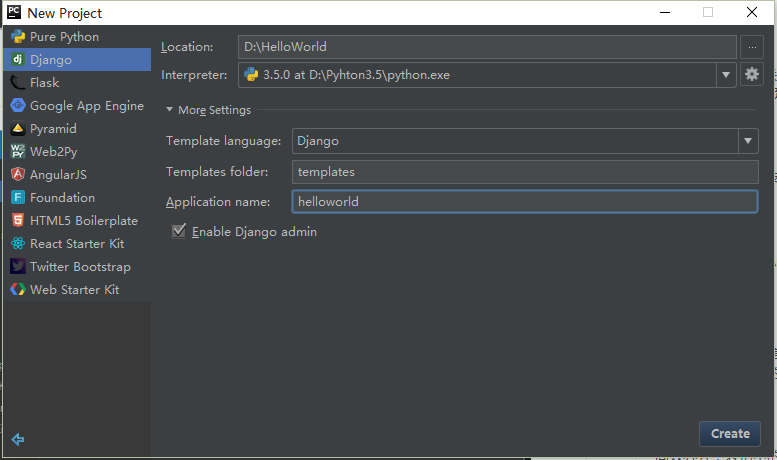
Task: Pick the Web Starter Kit project type
Action: (77, 289)
